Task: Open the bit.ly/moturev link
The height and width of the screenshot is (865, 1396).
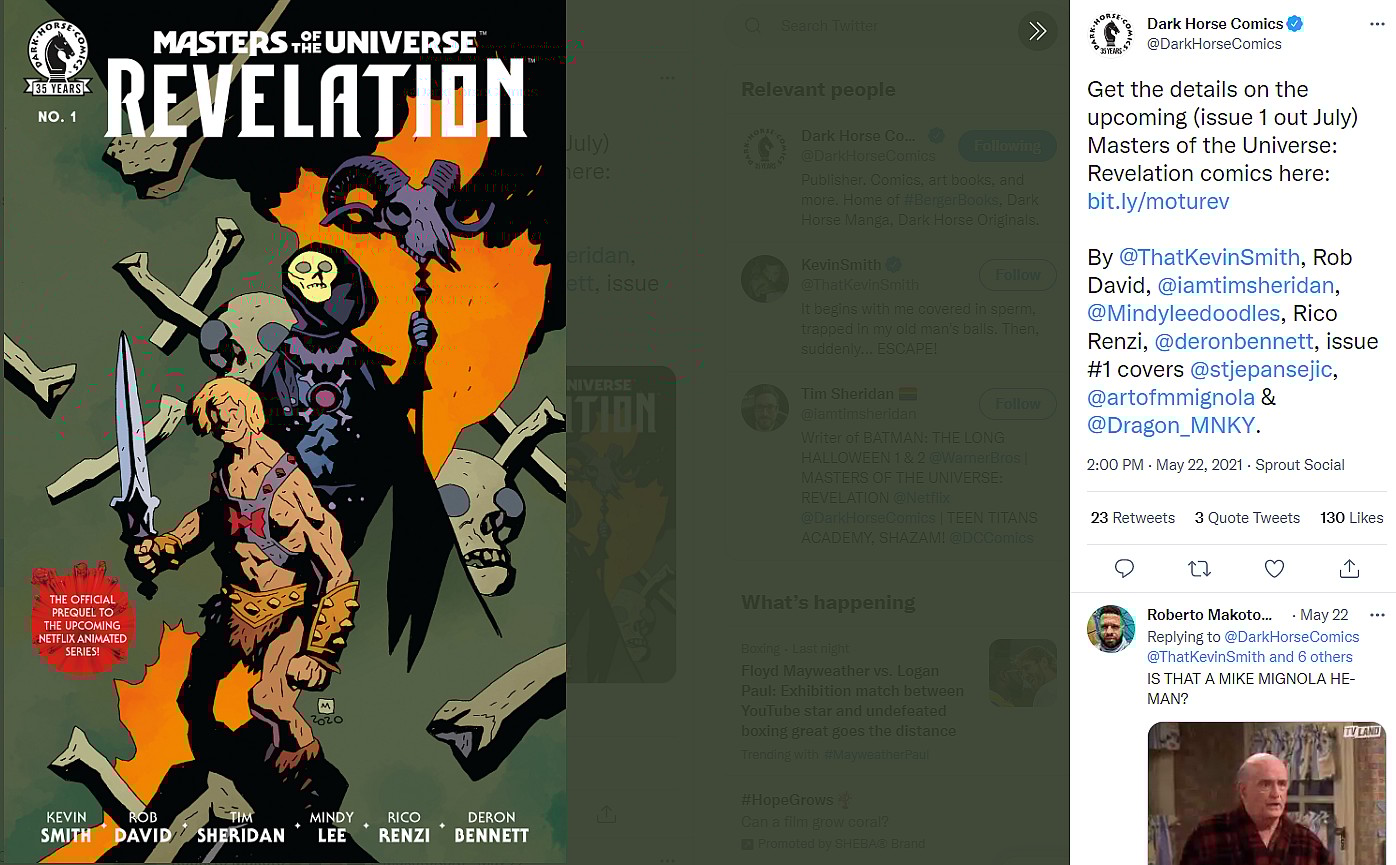Action: point(1158,201)
